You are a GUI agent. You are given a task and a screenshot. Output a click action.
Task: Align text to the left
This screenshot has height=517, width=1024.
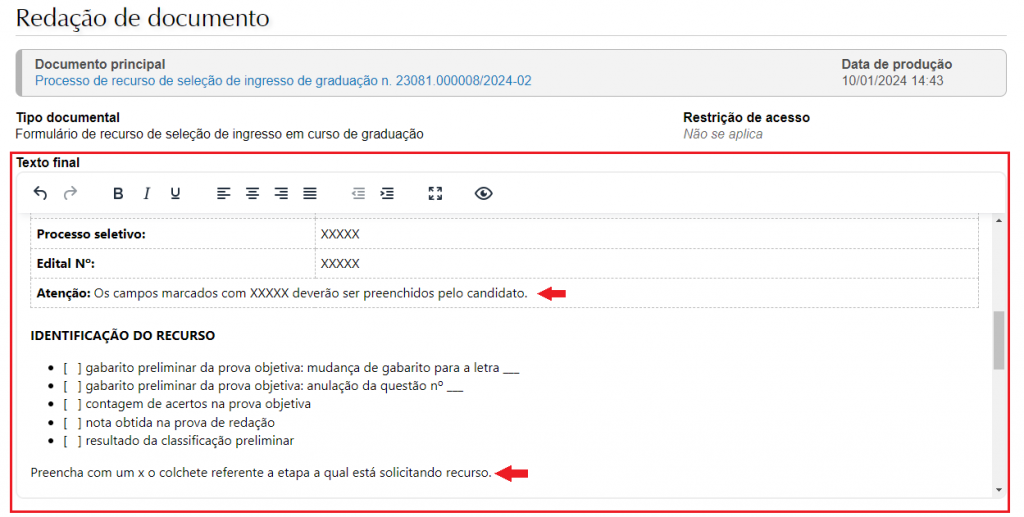pos(224,193)
